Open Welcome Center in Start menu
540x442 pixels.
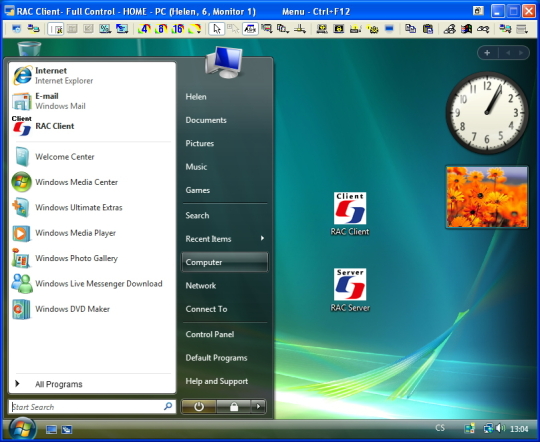coord(92,157)
